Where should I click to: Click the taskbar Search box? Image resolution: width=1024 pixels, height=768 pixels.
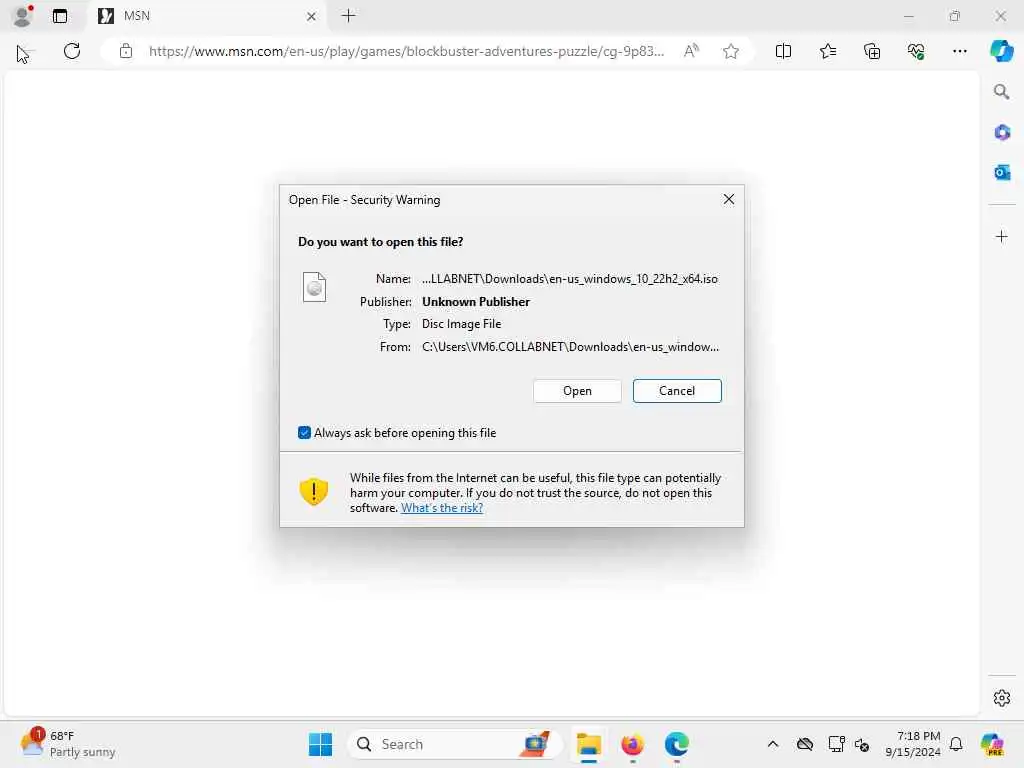click(455, 744)
